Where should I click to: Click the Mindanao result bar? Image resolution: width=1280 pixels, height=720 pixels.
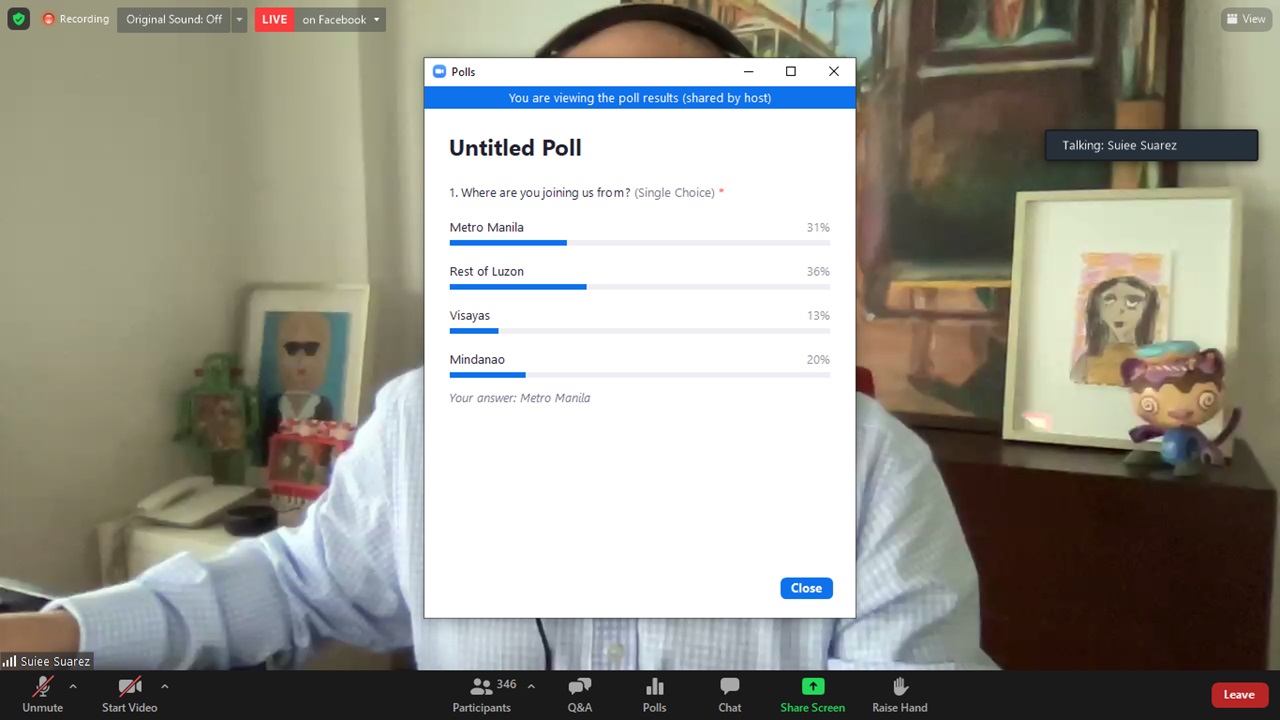(x=640, y=375)
